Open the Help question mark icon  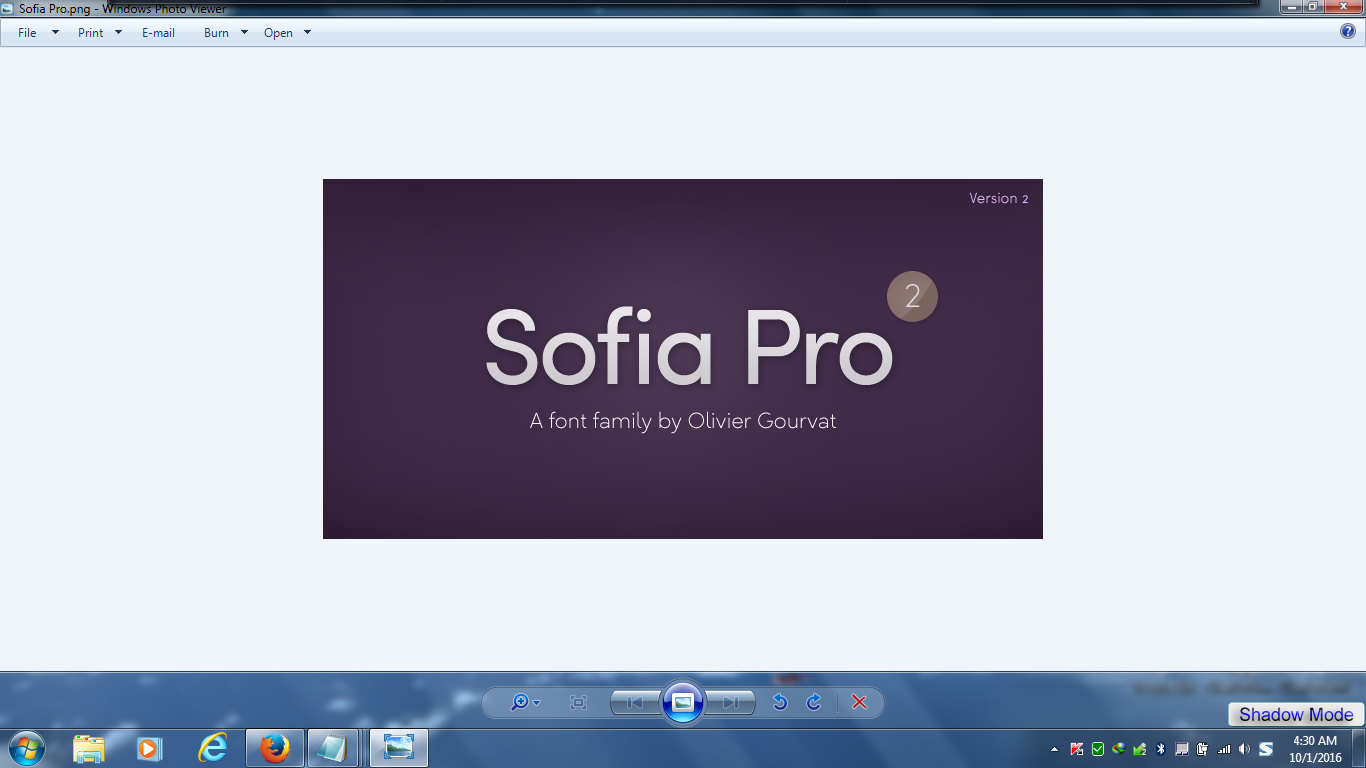[1347, 31]
